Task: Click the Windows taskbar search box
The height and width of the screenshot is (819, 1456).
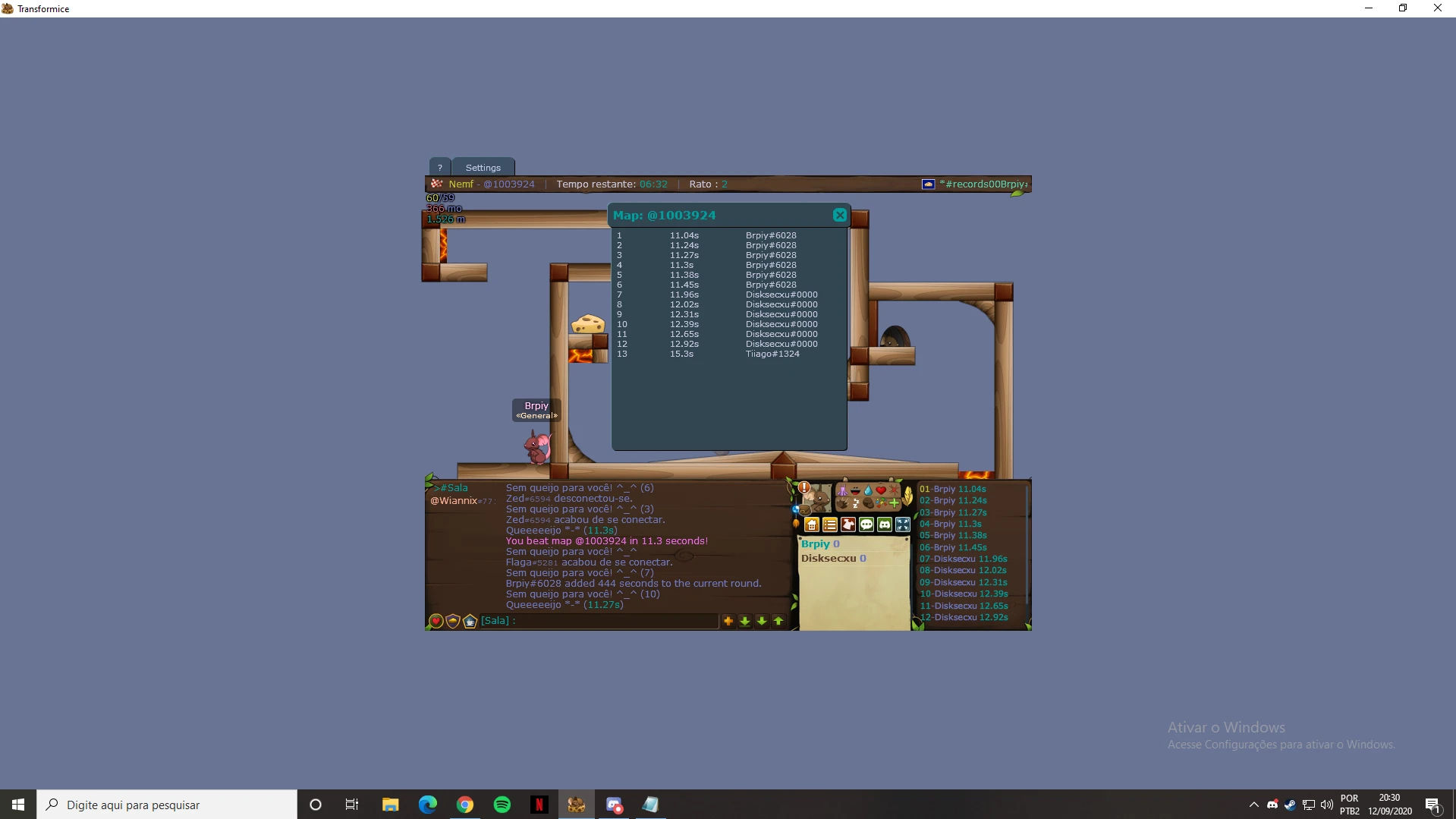Action: (x=167, y=805)
